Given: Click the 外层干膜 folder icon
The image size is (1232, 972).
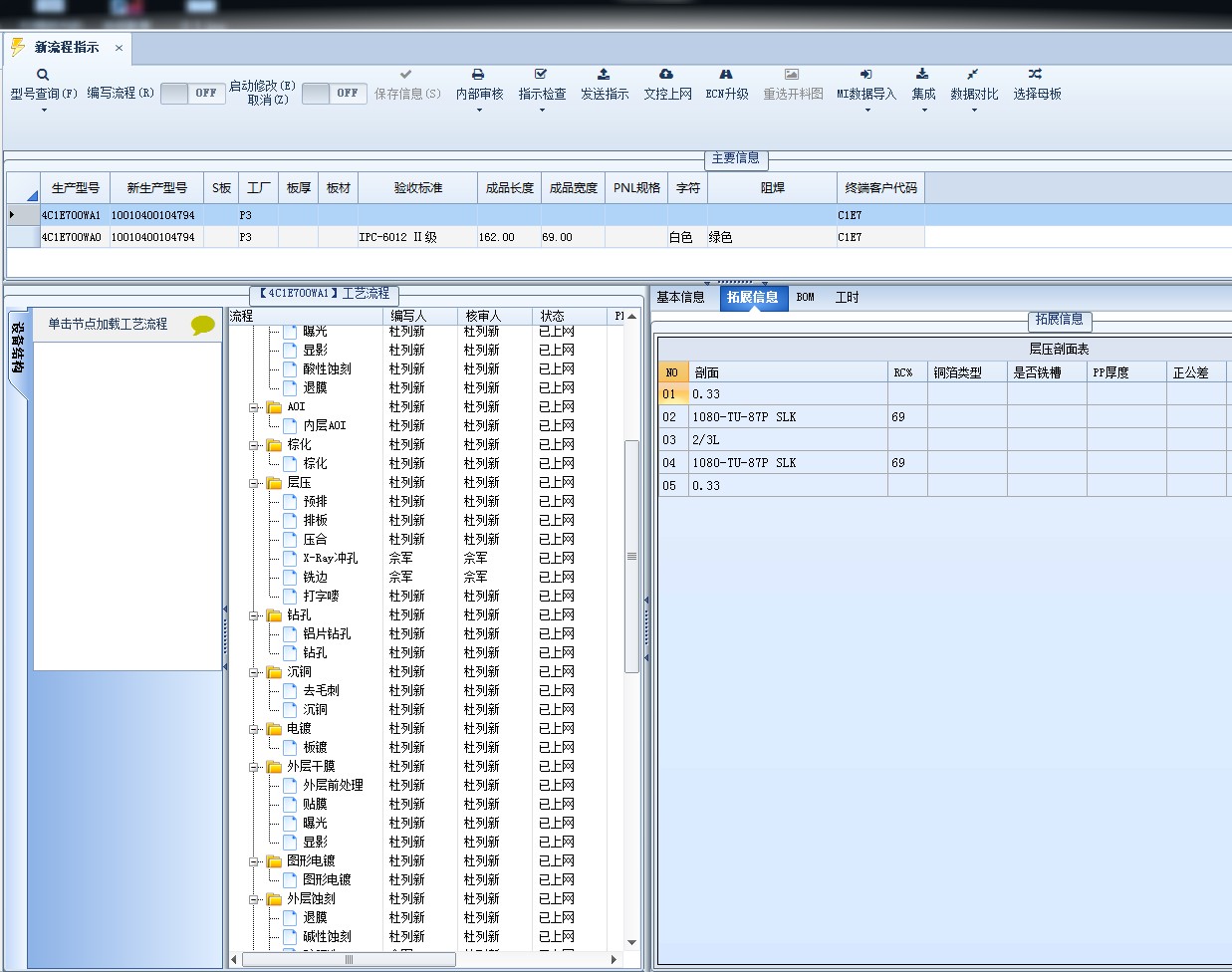Looking at the screenshot, I should [x=274, y=767].
